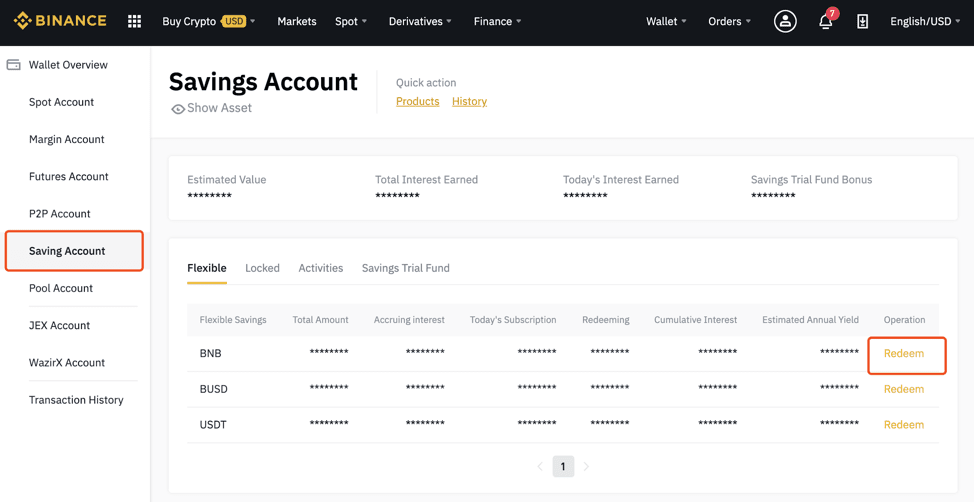The height and width of the screenshot is (502, 974).
Task: Click the Redeeming column header
Action: pos(606,320)
